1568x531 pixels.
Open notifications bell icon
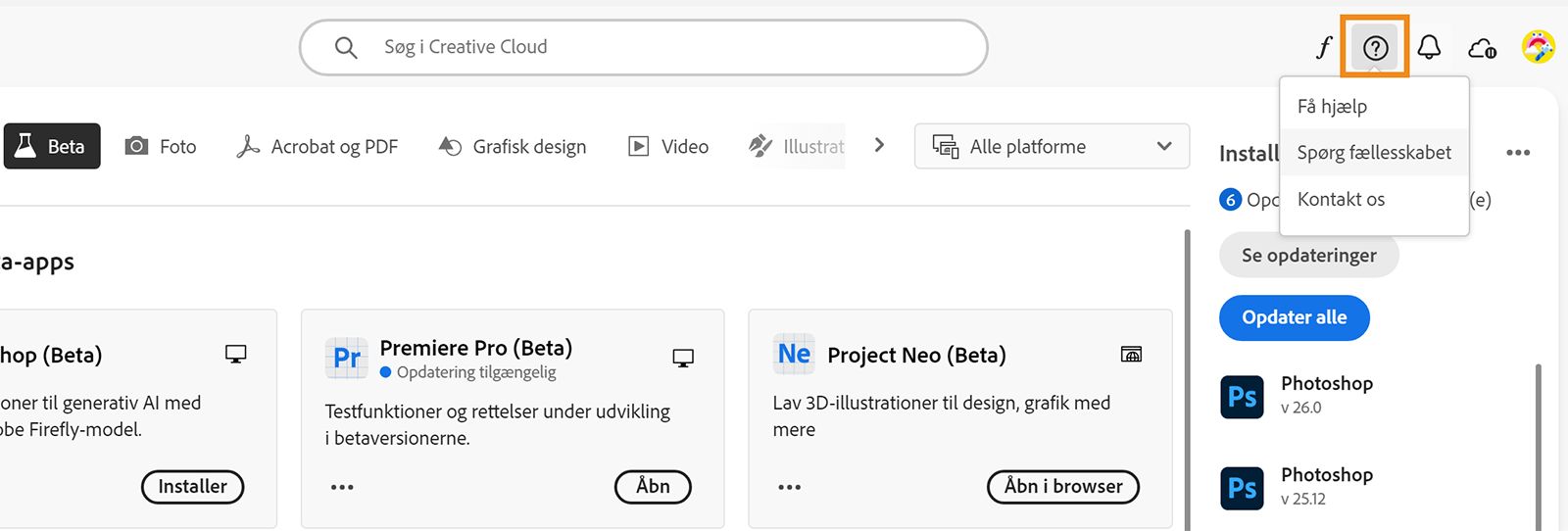(1429, 47)
